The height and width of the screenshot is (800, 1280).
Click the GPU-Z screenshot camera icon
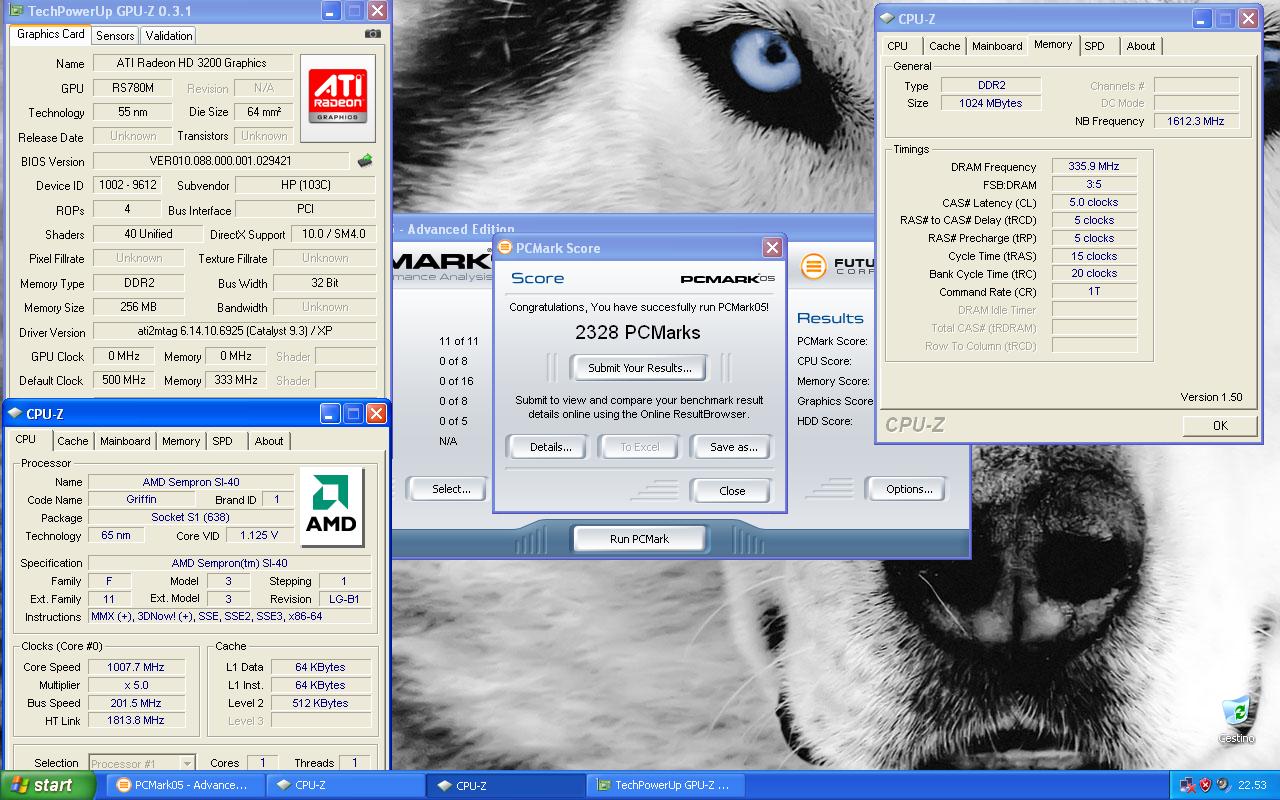coord(373,33)
